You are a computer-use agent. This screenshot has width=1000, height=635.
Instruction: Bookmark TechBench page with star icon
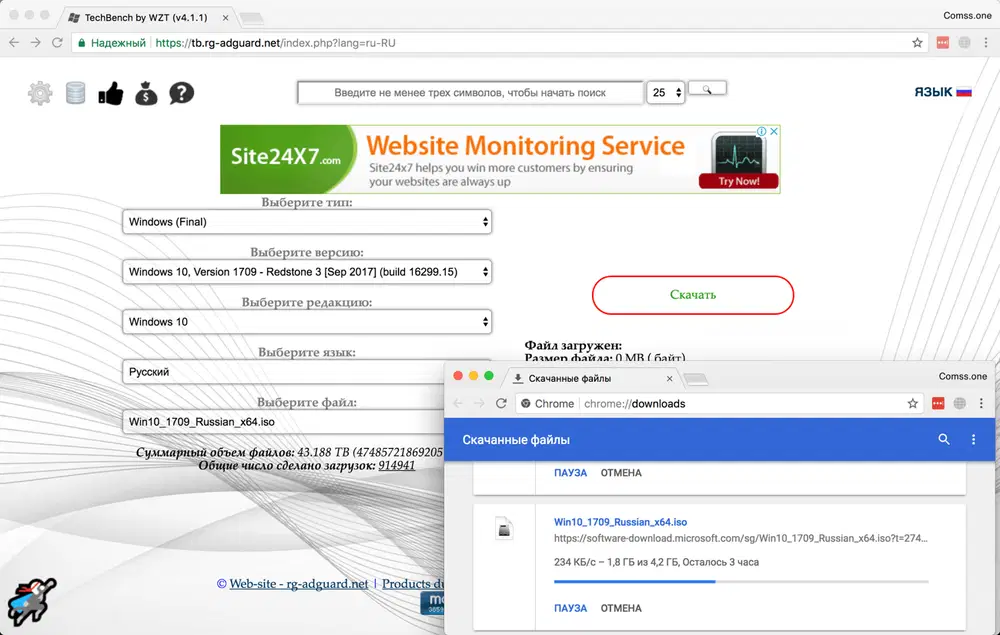pos(917,43)
